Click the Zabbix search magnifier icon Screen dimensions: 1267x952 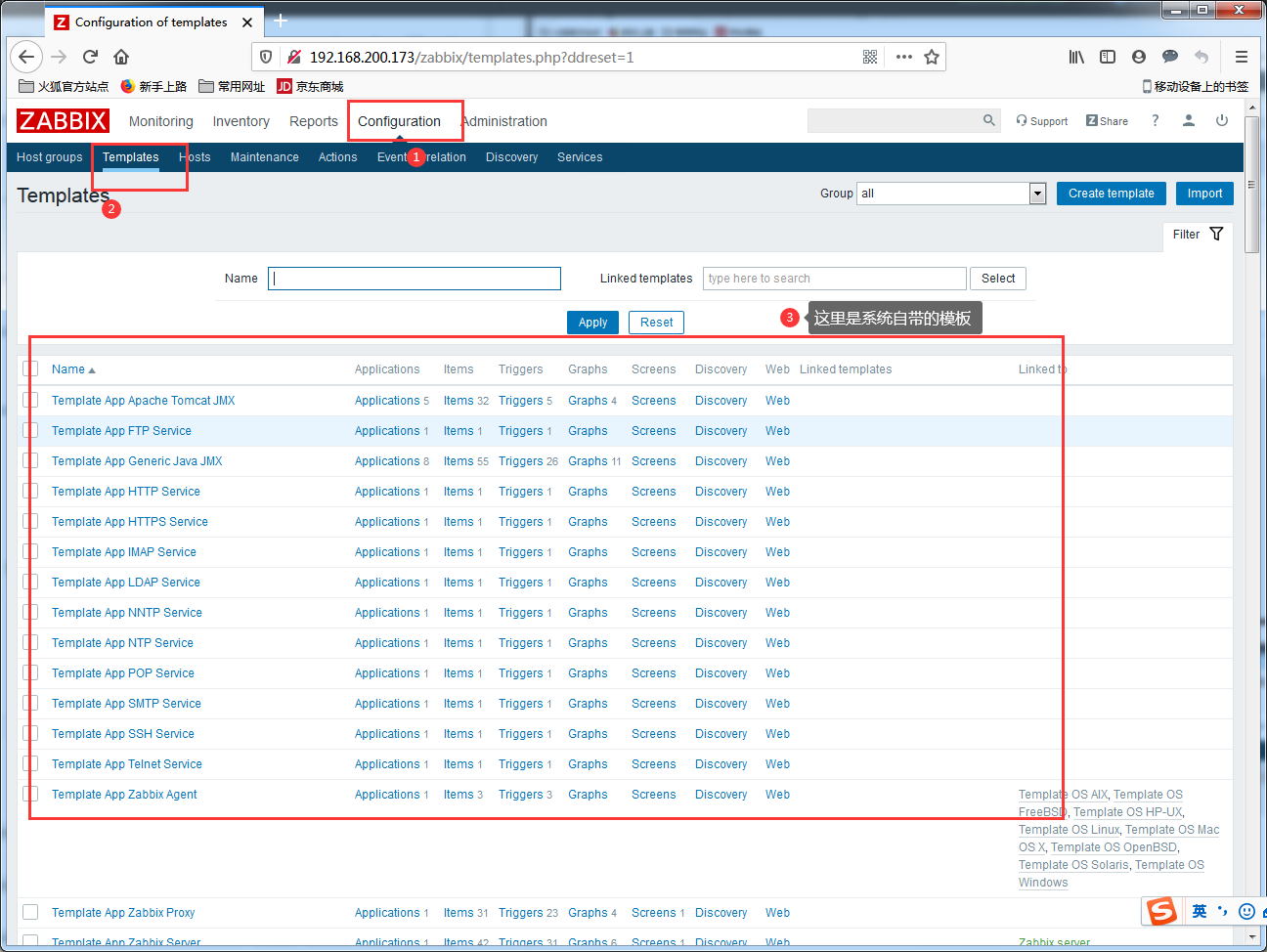989,120
